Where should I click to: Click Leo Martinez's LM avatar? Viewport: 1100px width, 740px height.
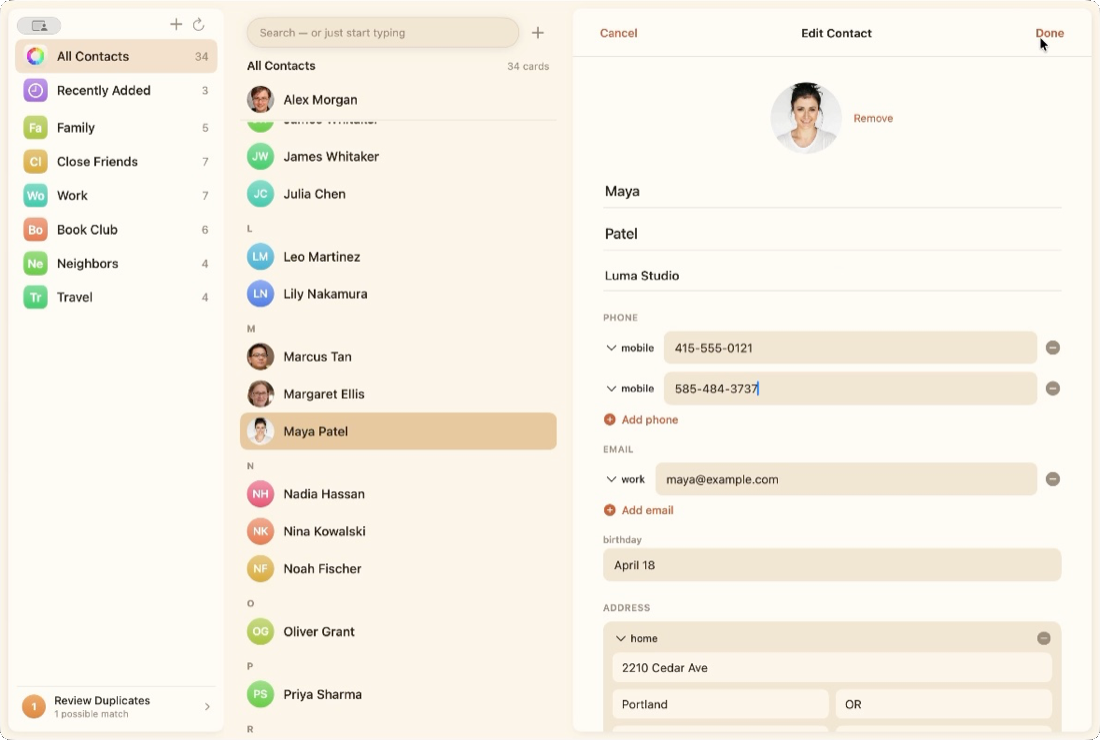260,257
